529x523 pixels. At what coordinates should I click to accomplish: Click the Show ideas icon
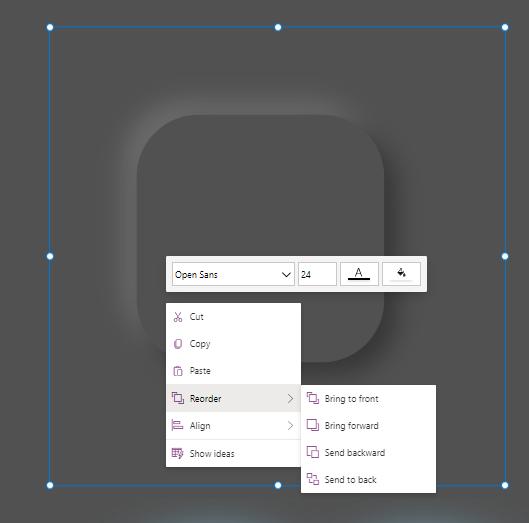[177, 453]
